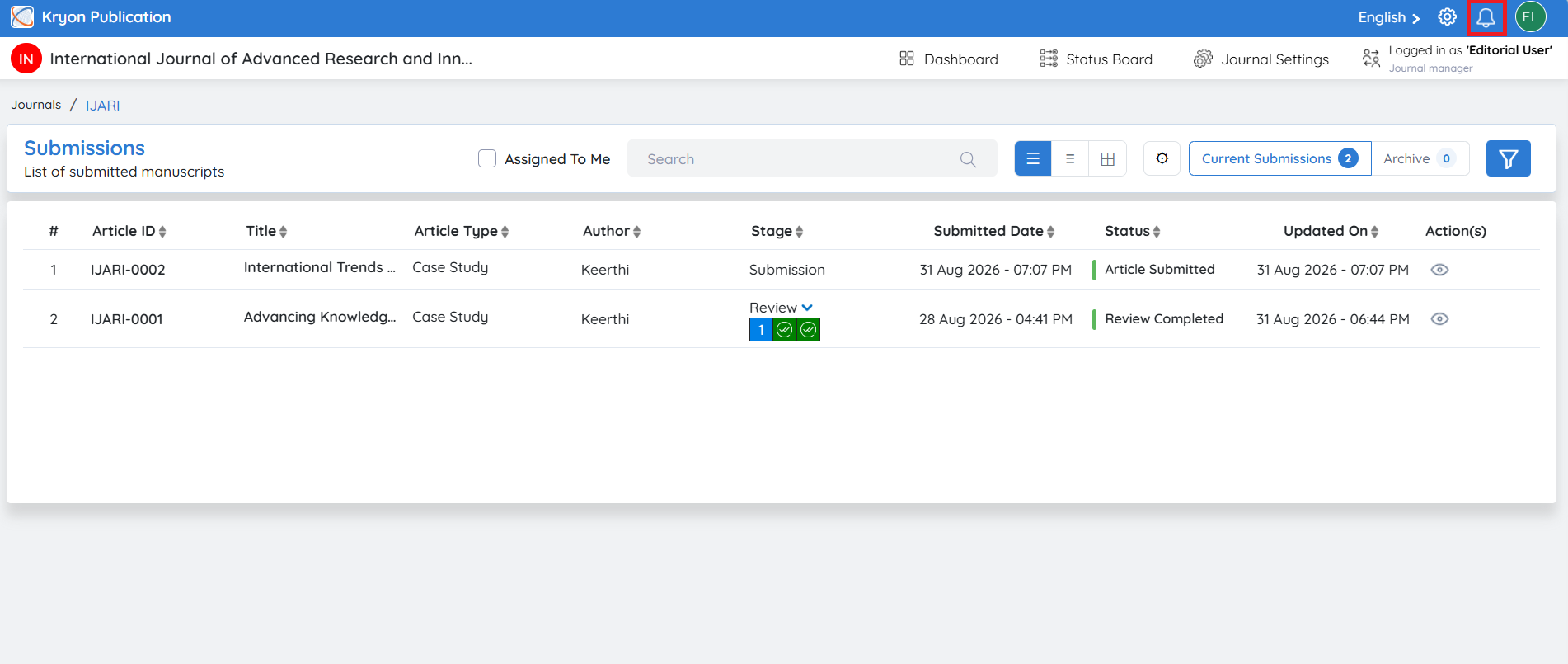Tick the Assigned To Me checkbox
The height and width of the screenshot is (664, 1568).
click(487, 158)
